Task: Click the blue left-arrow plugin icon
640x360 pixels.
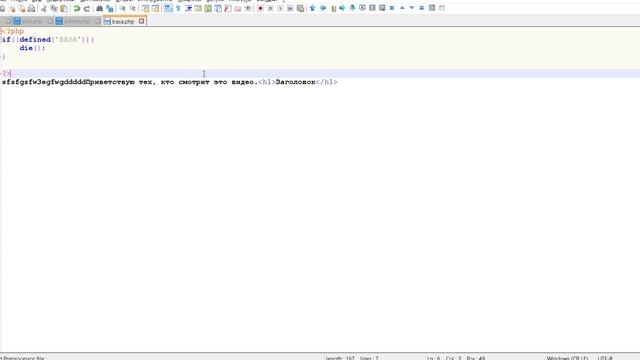Action: 323,8
